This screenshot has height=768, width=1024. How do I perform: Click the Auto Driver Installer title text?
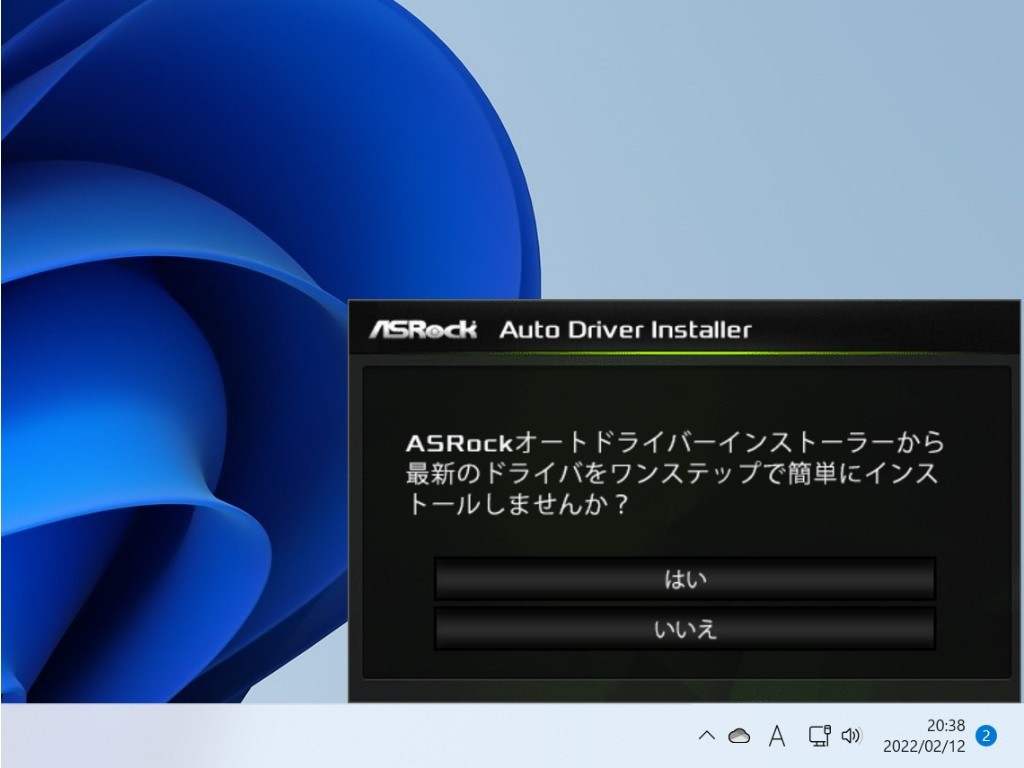coord(626,330)
